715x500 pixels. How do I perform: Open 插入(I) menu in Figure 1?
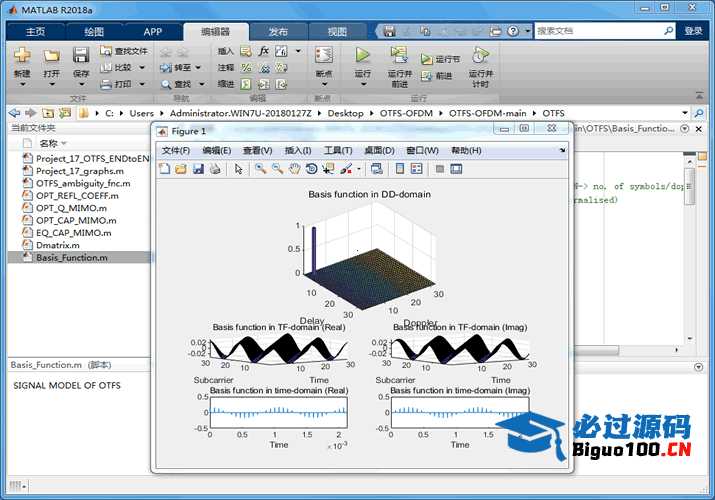298,151
